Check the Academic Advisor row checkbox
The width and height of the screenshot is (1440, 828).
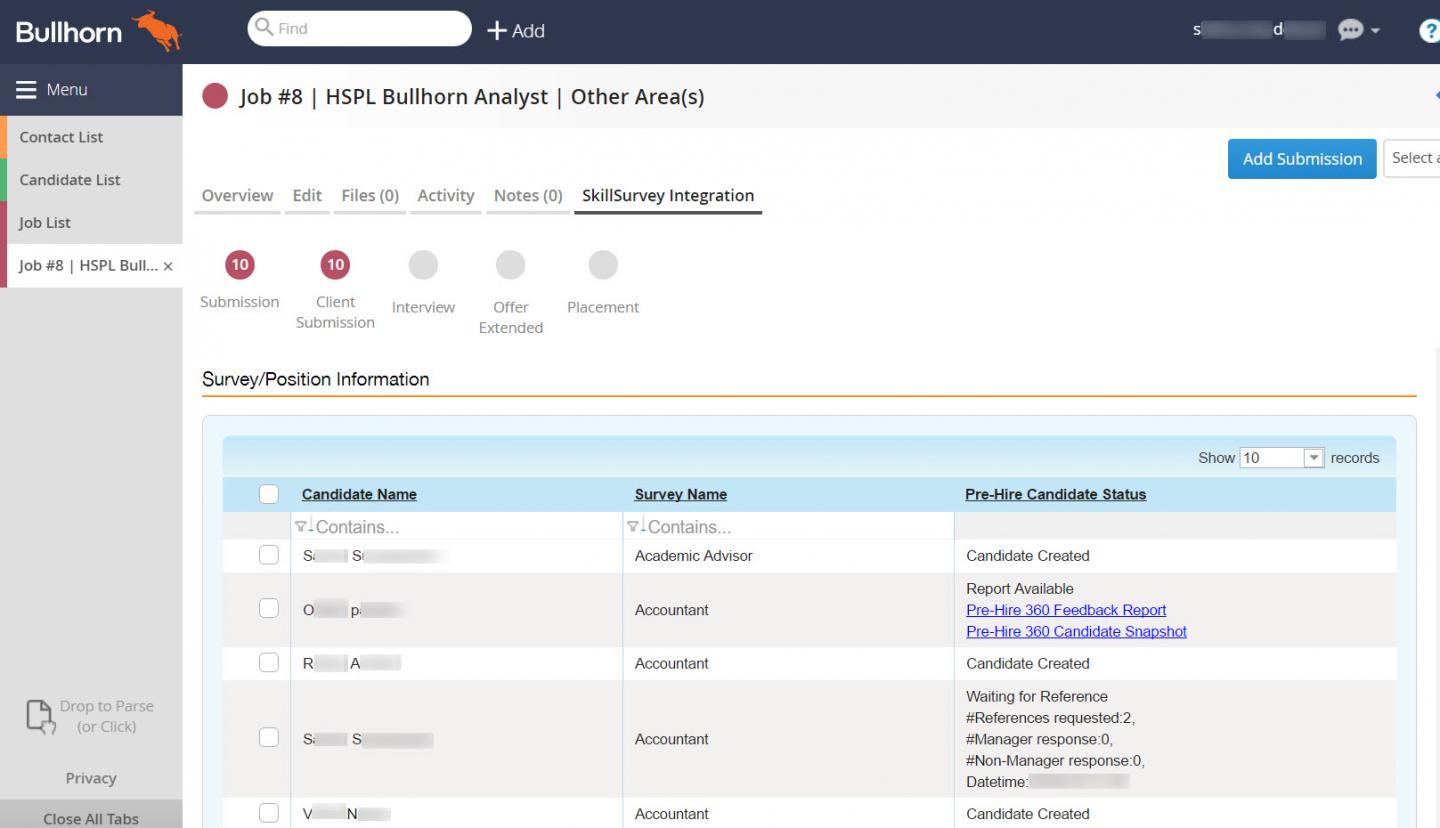[x=268, y=555]
